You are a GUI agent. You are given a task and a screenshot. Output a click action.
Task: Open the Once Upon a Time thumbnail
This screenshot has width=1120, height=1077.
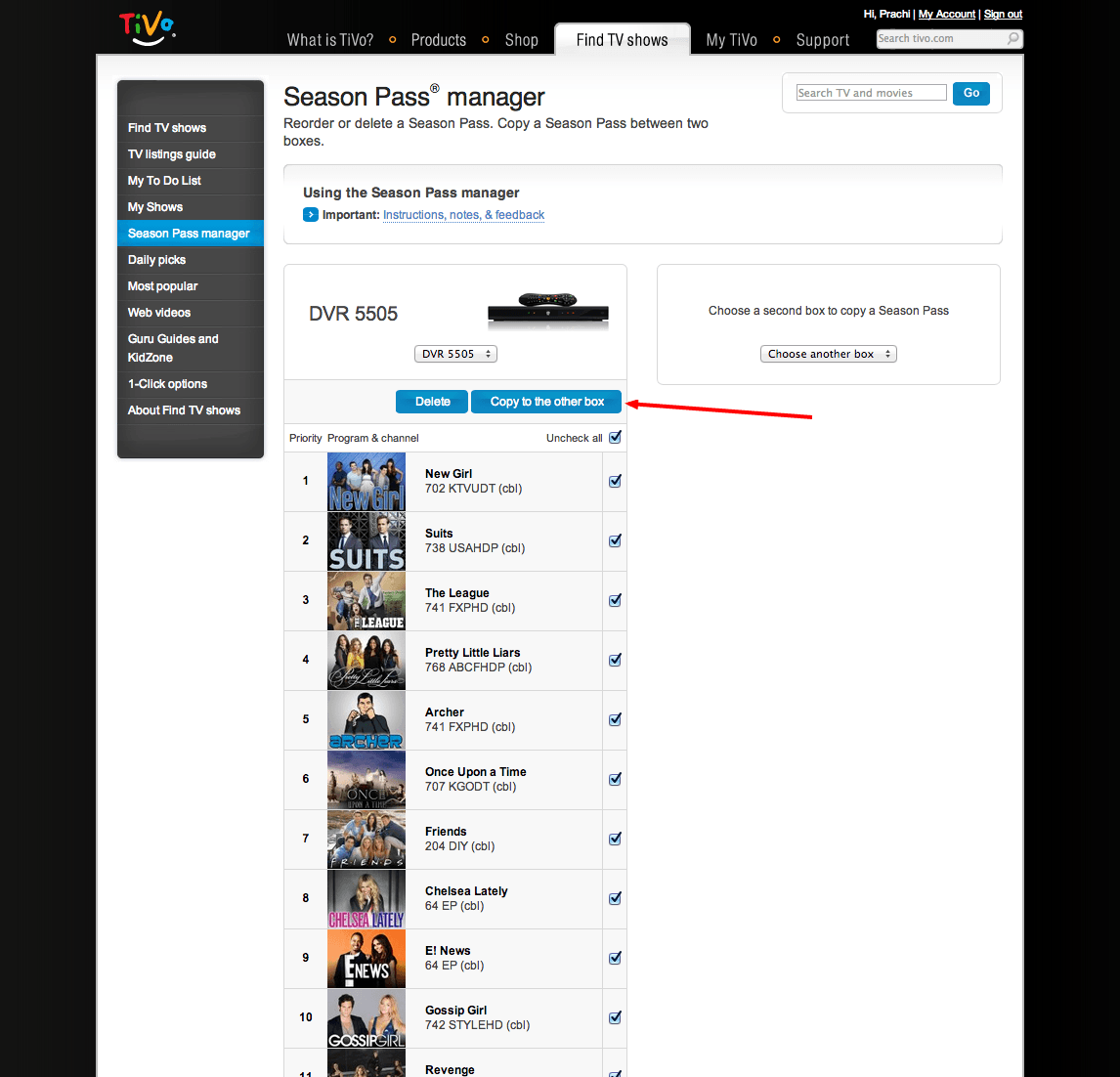tap(366, 780)
